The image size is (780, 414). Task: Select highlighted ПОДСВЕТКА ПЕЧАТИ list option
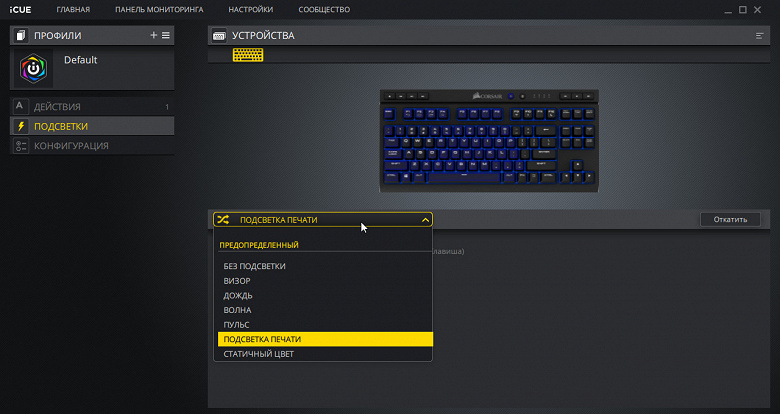coord(325,339)
